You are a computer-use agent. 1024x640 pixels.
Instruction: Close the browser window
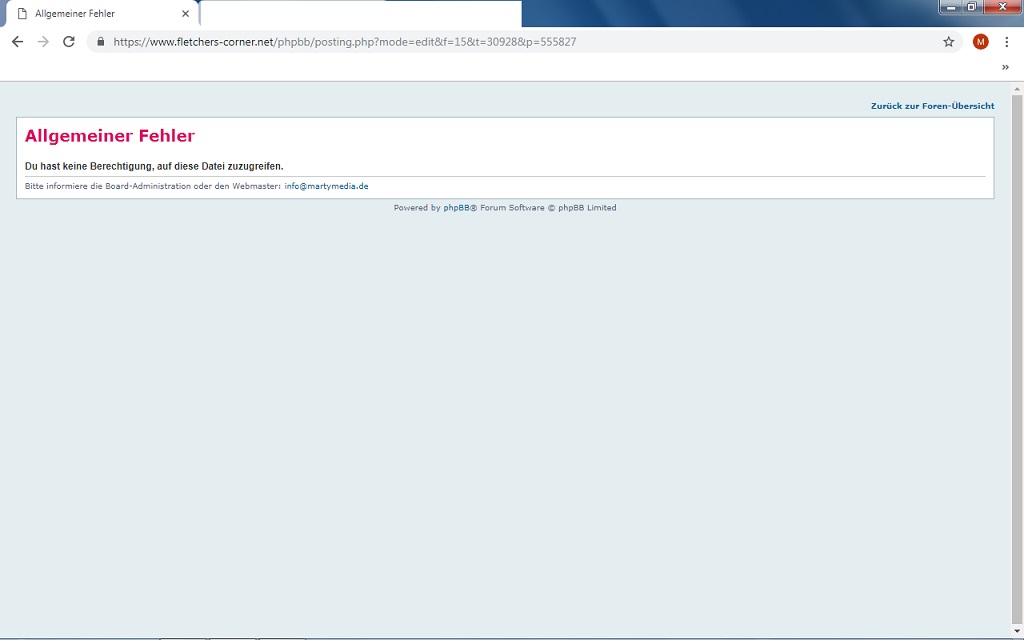pos(1001,7)
